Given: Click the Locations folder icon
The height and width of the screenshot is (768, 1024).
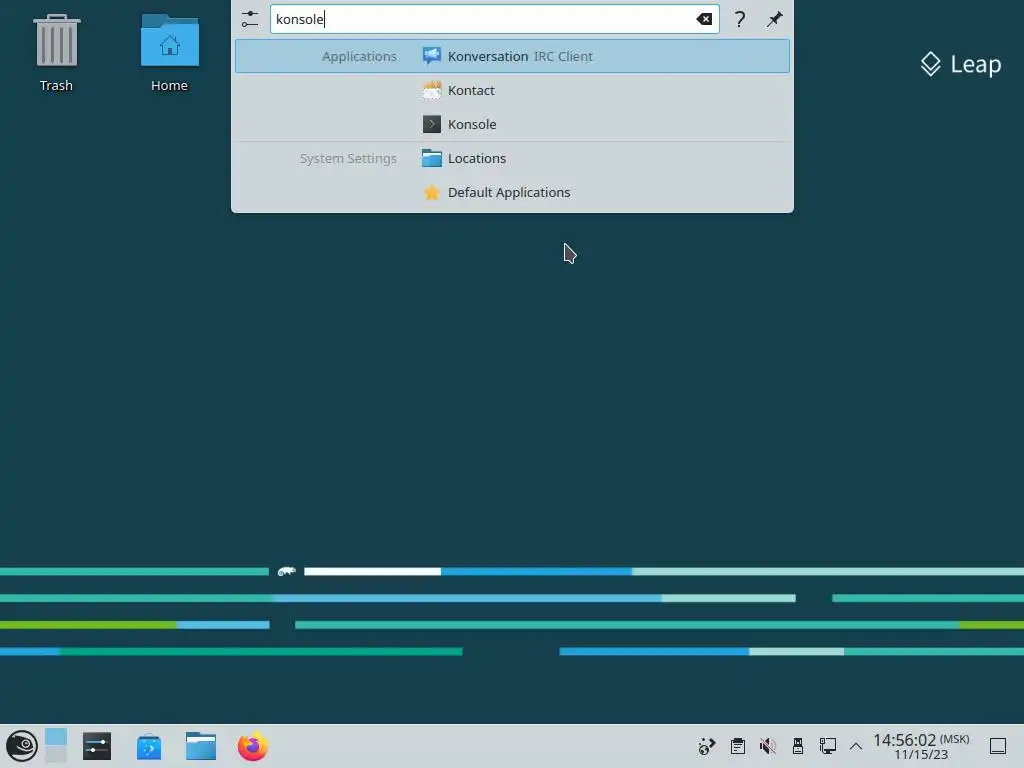Looking at the screenshot, I should 432,158.
